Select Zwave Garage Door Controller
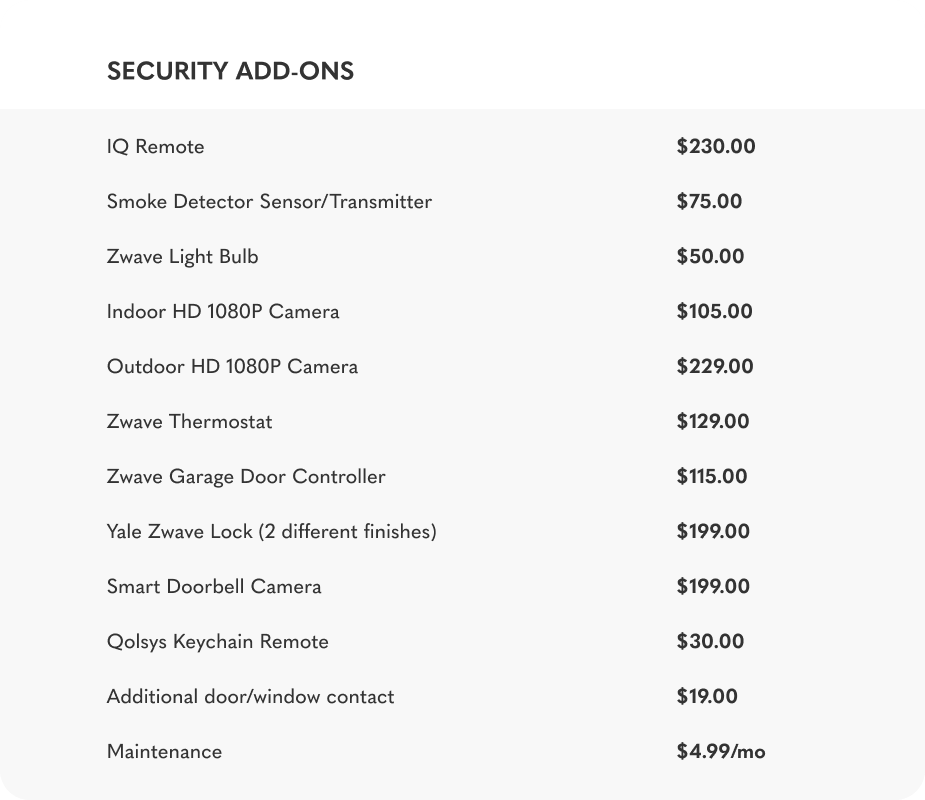925x800 pixels. [246, 477]
